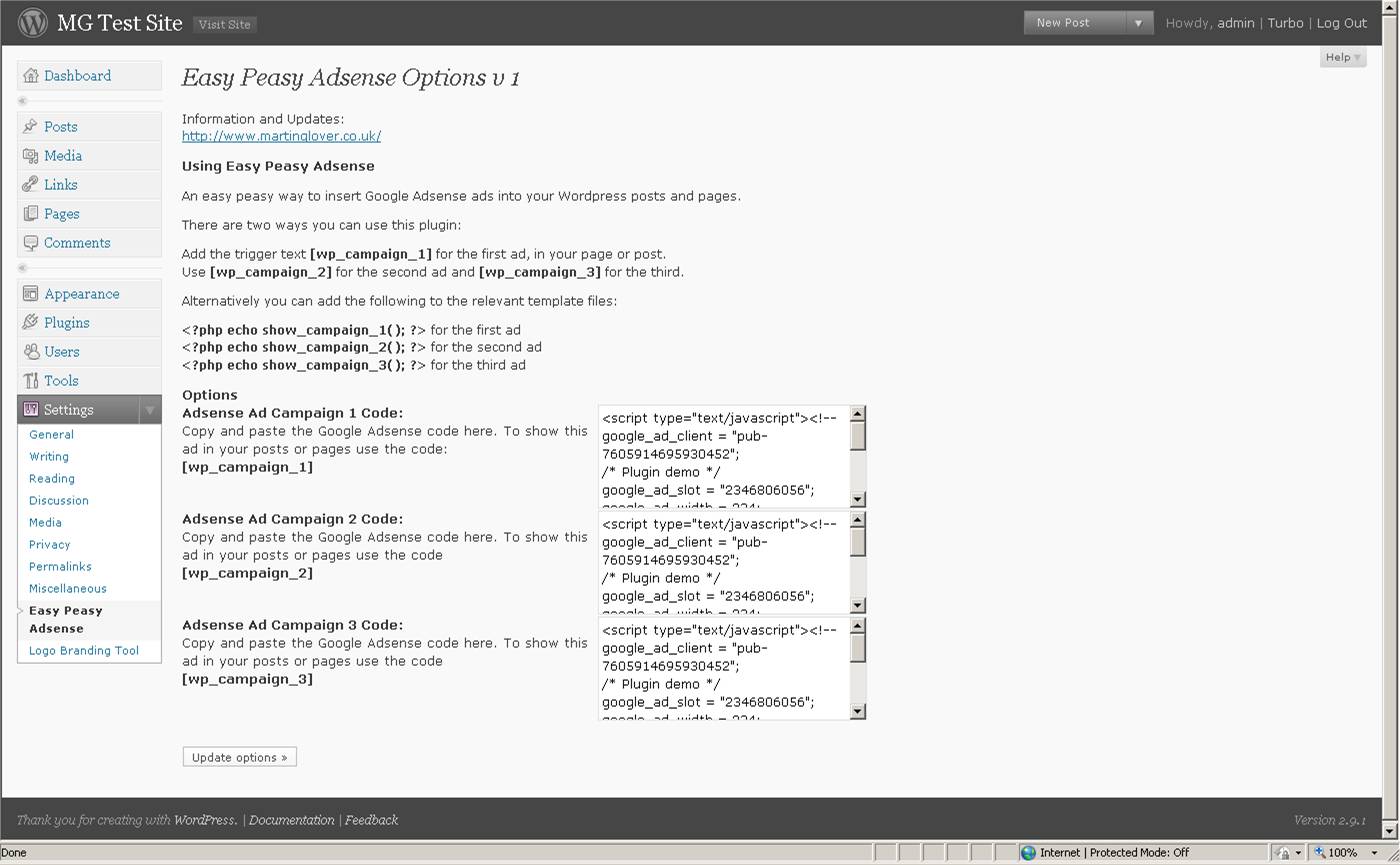Select Logo Branding Tool menu item

[84, 651]
